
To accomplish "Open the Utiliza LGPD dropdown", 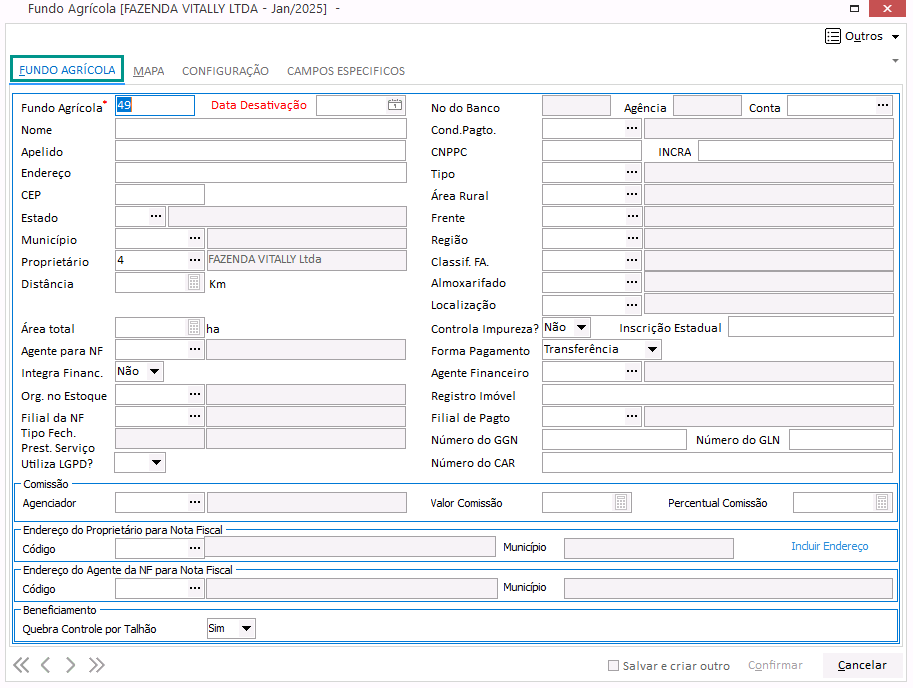I will tap(156, 462).
